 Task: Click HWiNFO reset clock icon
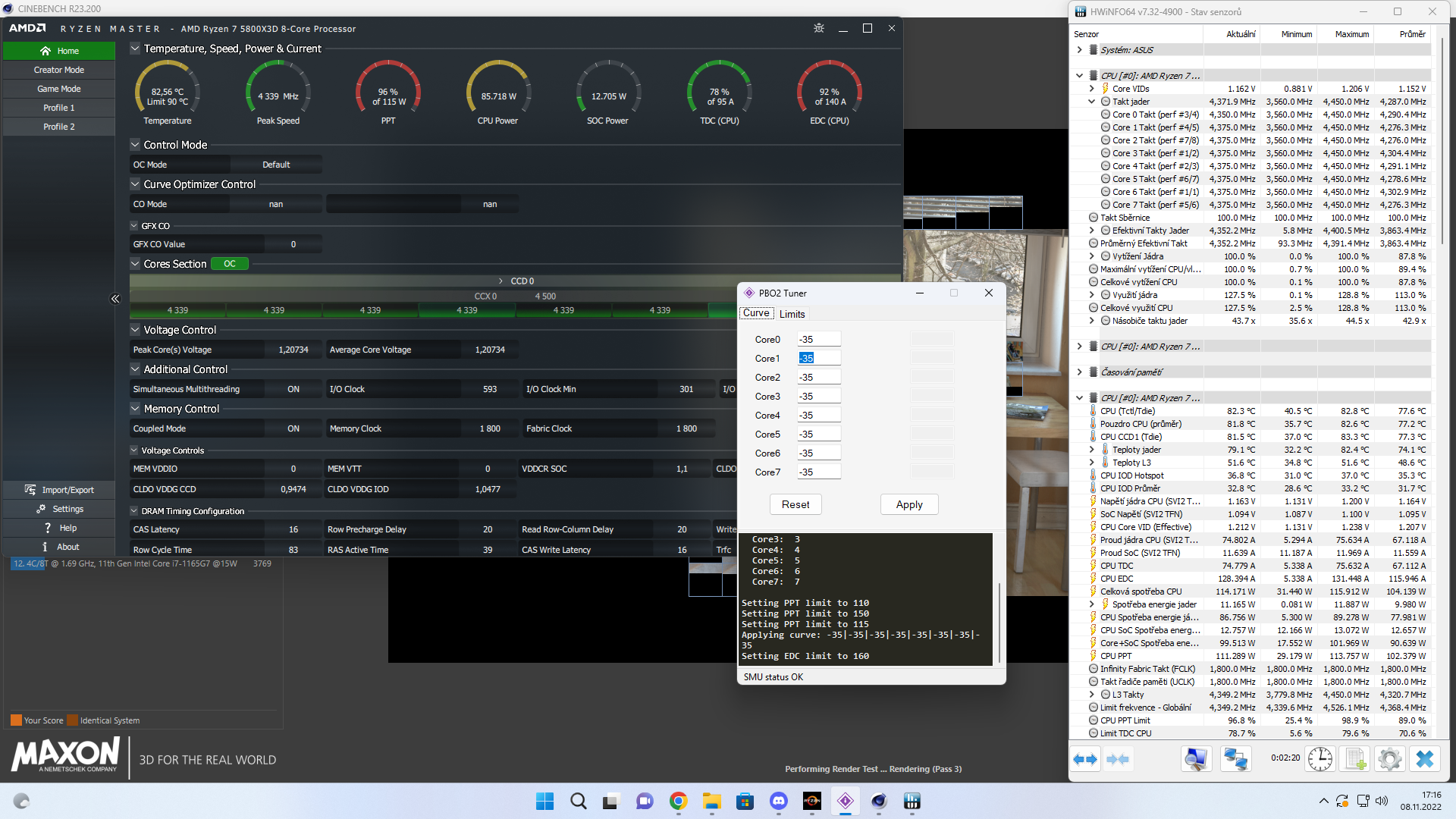(x=1320, y=759)
